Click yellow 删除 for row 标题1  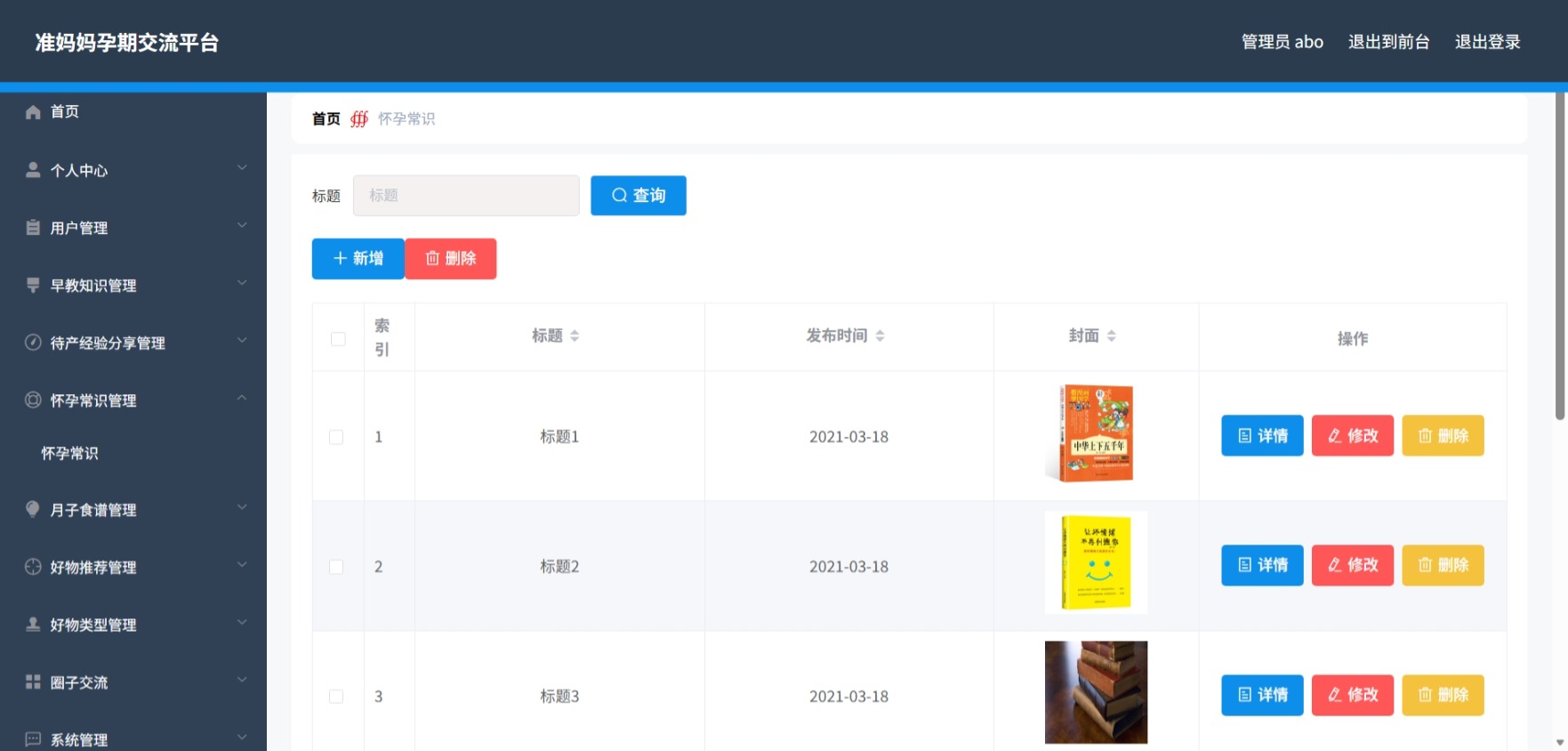1443,436
